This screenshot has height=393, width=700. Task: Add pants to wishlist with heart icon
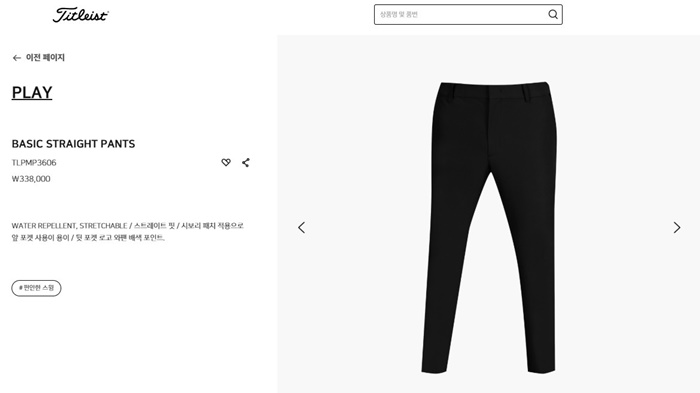[226, 163]
